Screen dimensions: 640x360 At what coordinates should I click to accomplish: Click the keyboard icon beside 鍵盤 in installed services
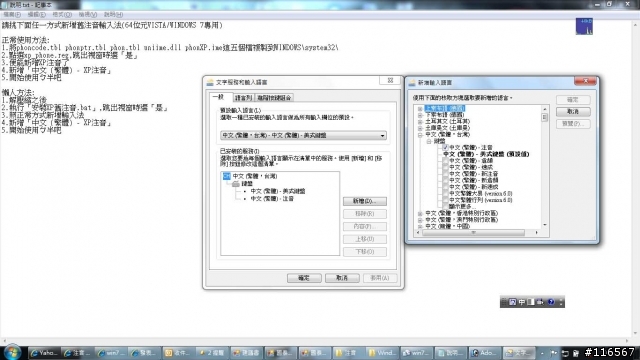click(236, 184)
